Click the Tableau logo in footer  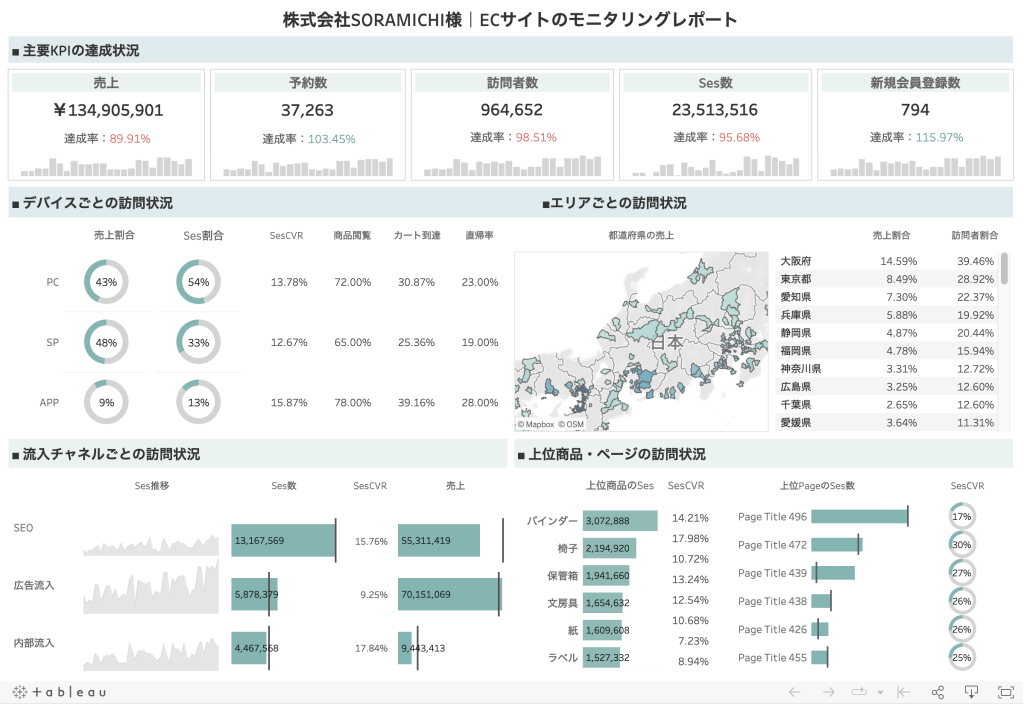coord(59,692)
